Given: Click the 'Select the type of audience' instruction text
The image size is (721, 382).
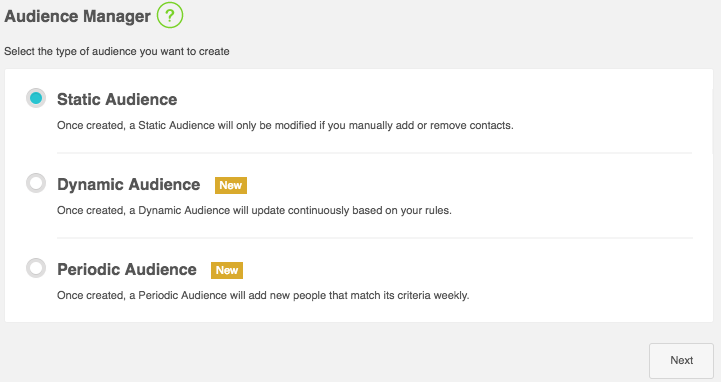Looking at the screenshot, I should (117, 51).
